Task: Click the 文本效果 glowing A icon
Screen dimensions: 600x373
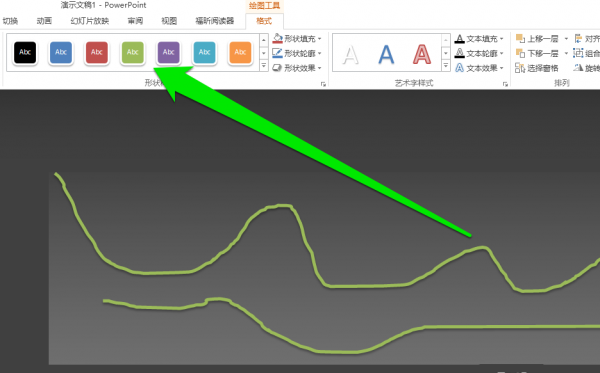Action: click(460, 68)
